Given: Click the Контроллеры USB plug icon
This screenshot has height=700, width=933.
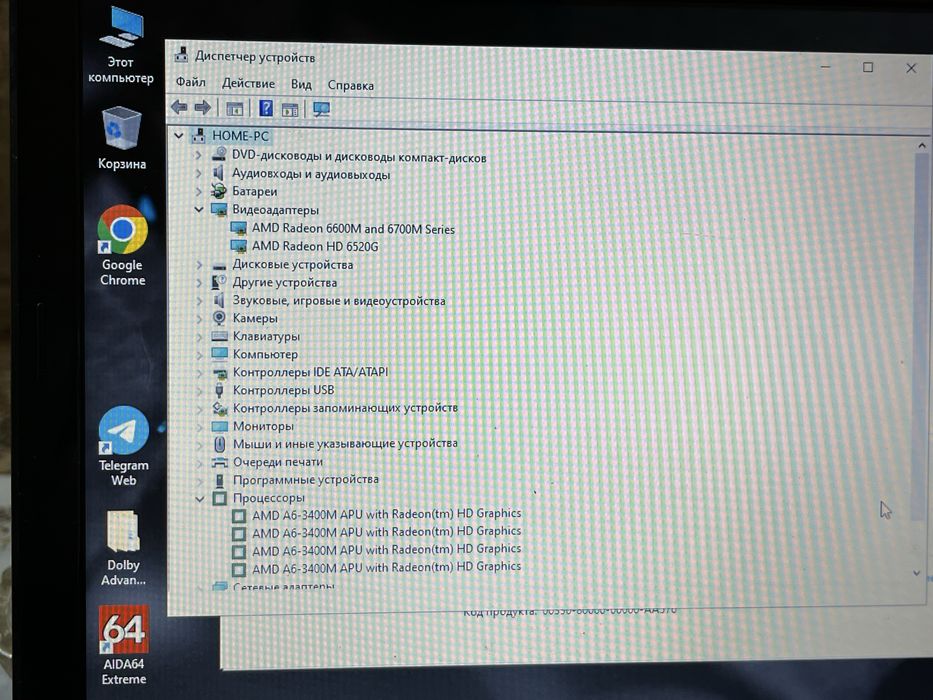Looking at the screenshot, I should point(220,390).
